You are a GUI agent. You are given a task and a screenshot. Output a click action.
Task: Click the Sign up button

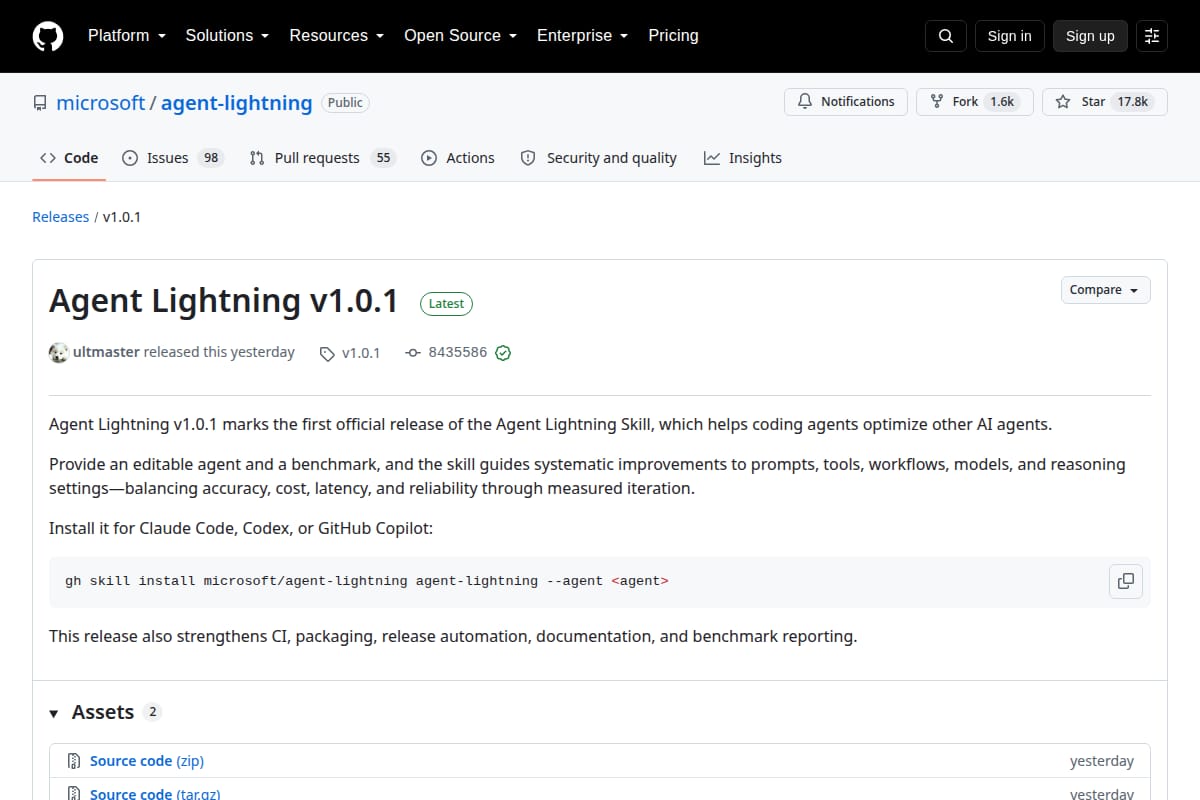pyautogui.click(x=1090, y=36)
